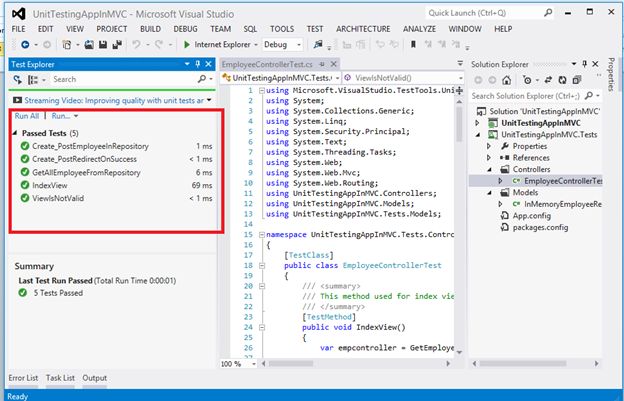Select the IndexView passed test
Viewport: 624px width, 401px height.
coord(50,185)
